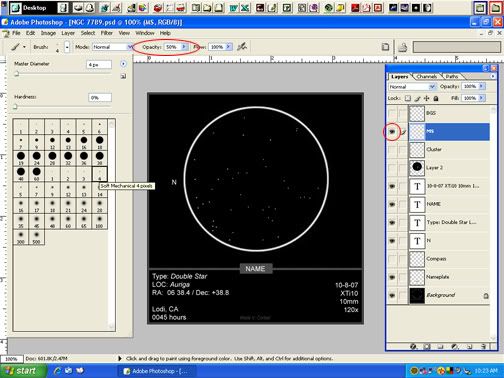Click the delete layer trash icon
Screen dimensions: 504x378
click(484, 347)
